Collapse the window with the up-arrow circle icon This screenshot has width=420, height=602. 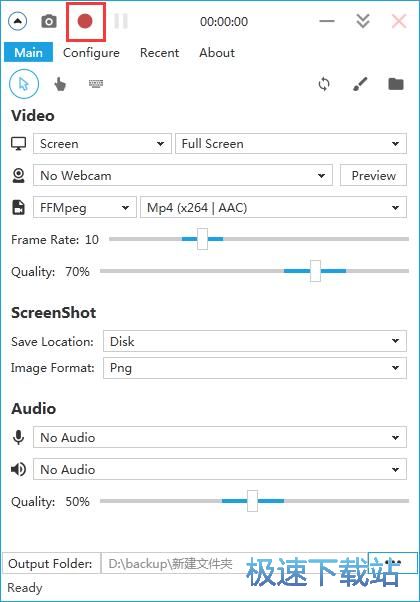pos(18,22)
